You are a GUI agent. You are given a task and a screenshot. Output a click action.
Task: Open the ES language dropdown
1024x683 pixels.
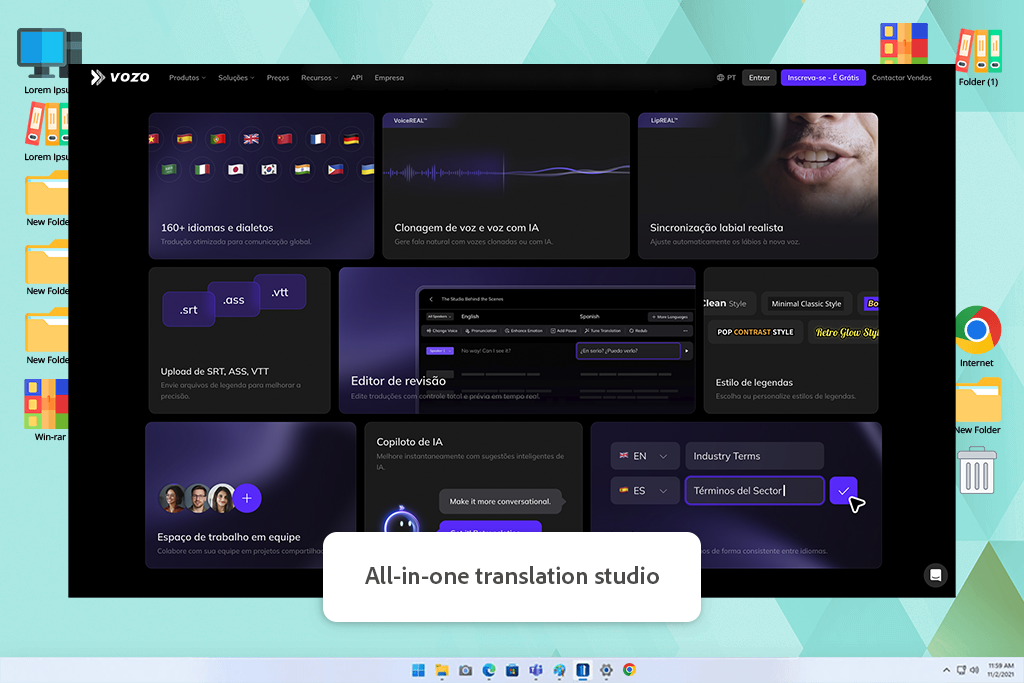coord(645,490)
